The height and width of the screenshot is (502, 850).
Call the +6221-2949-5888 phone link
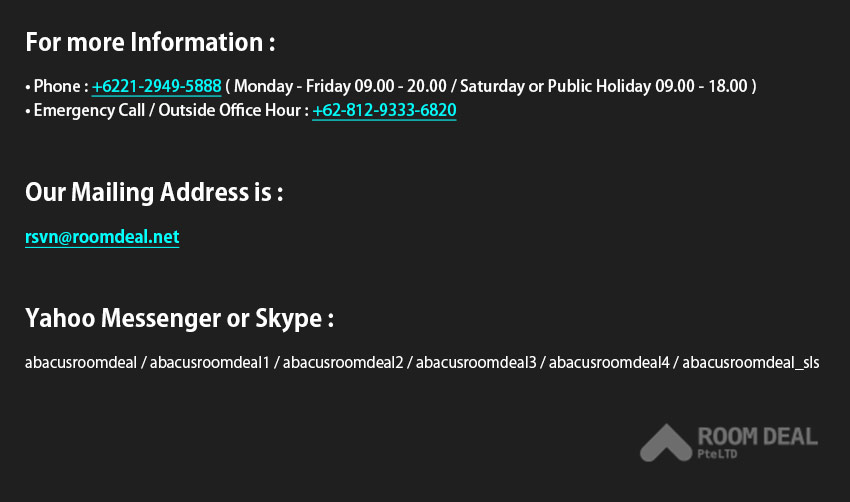tap(157, 86)
